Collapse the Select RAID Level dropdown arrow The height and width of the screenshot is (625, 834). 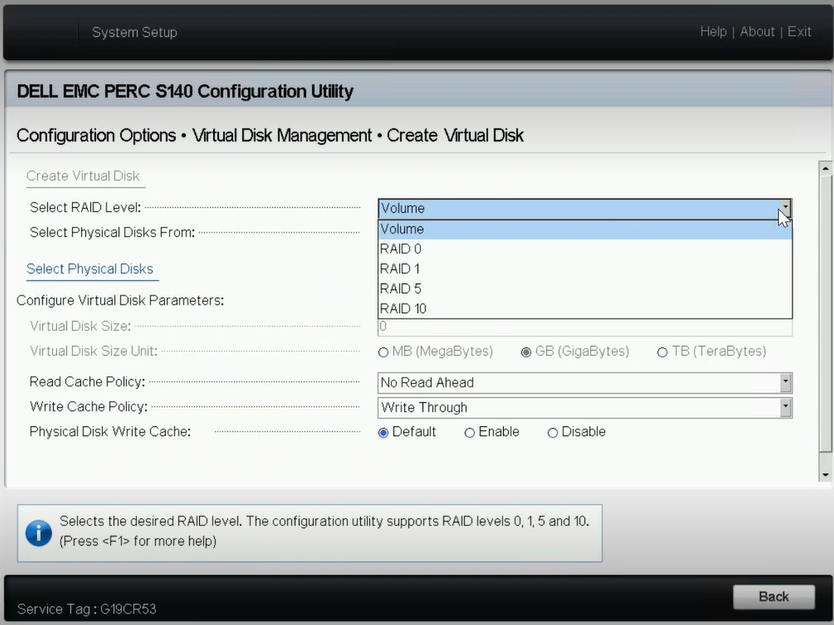pos(785,209)
